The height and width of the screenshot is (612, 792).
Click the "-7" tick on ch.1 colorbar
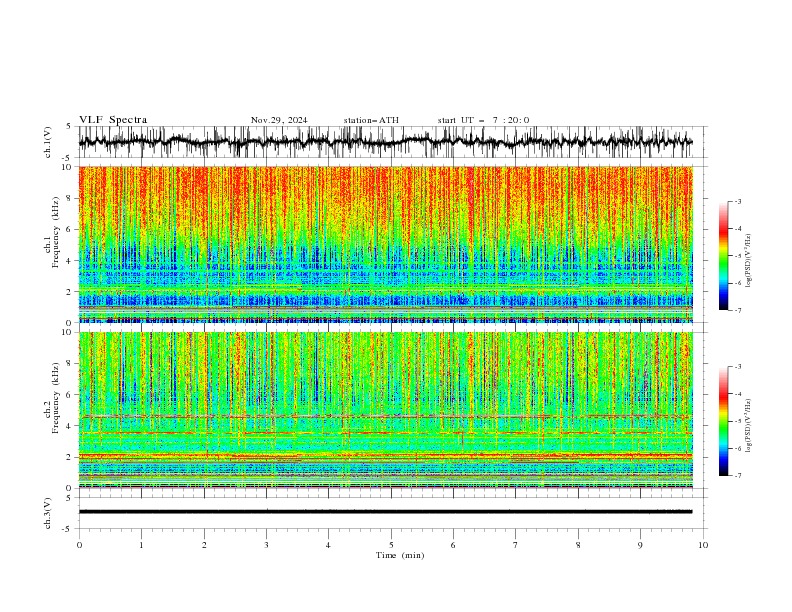coord(737,310)
